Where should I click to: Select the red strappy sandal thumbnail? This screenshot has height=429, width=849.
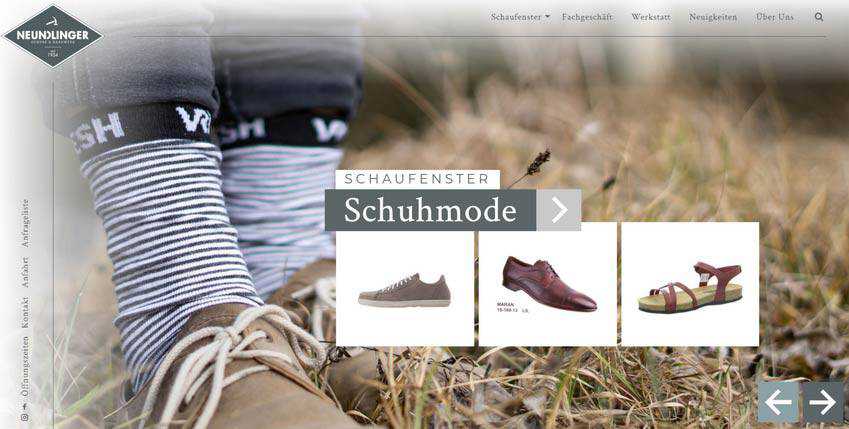click(x=690, y=284)
